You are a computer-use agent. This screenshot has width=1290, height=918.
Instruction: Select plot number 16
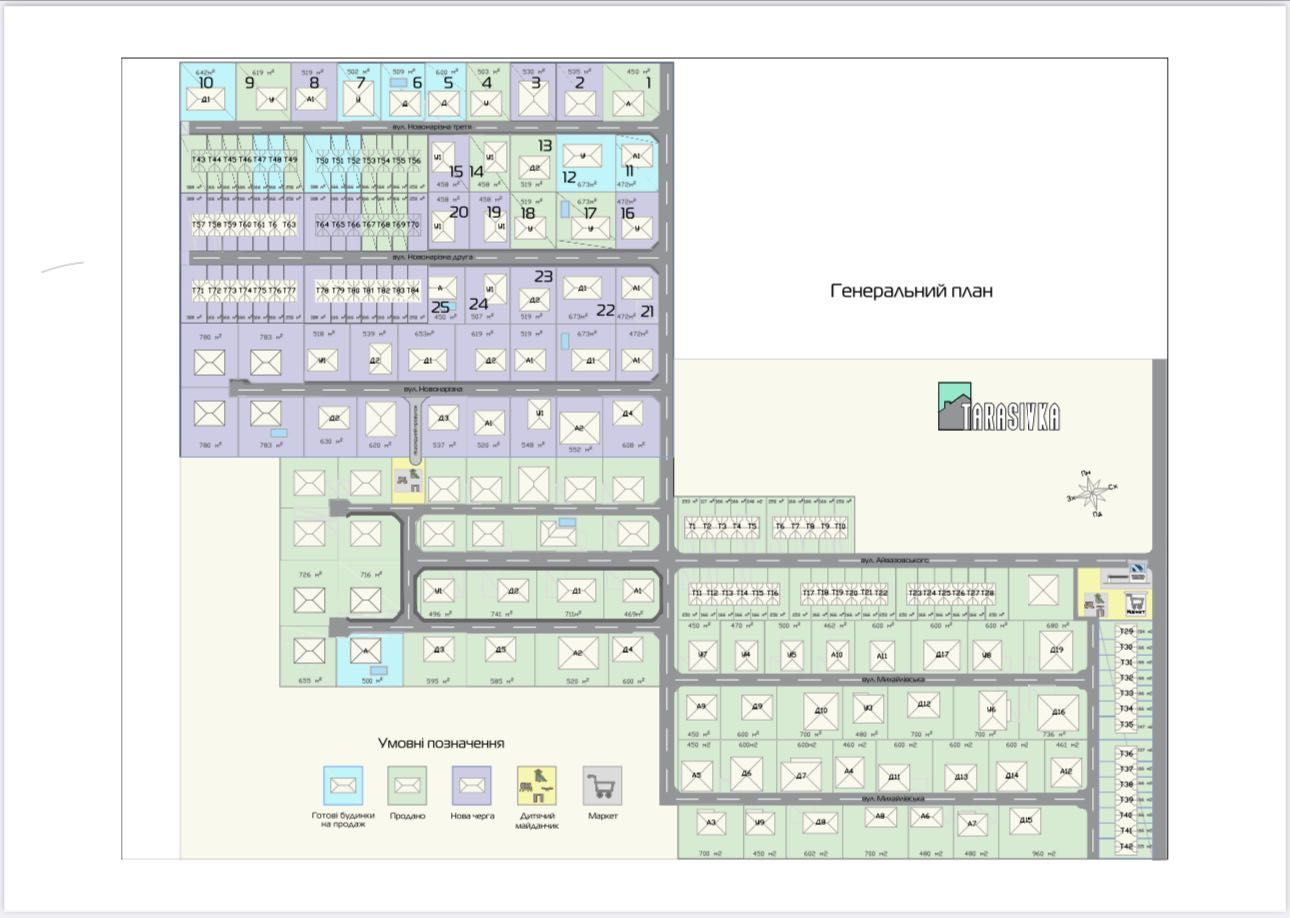click(x=627, y=213)
